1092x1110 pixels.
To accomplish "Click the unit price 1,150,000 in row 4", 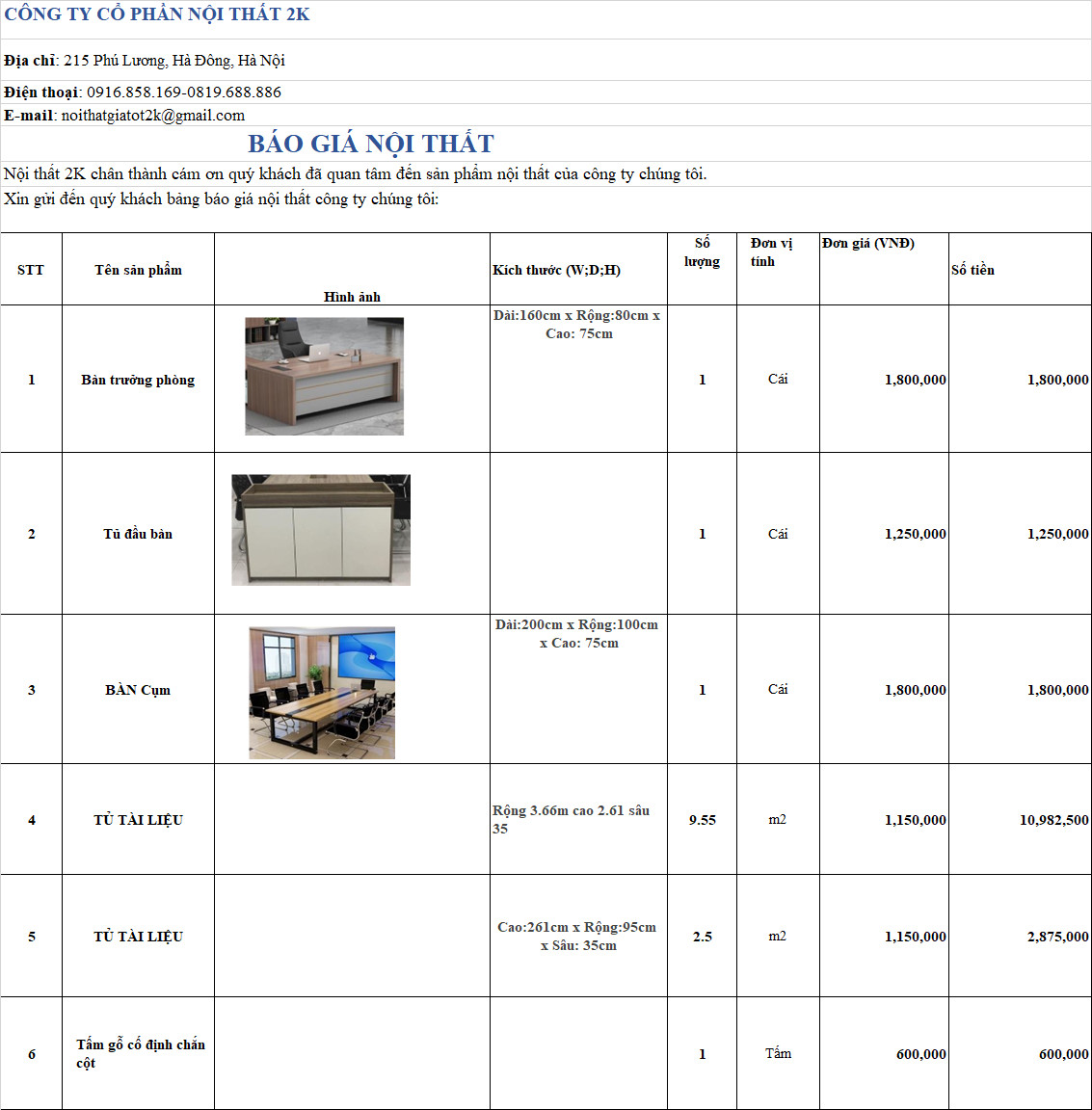I will click(915, 820).
